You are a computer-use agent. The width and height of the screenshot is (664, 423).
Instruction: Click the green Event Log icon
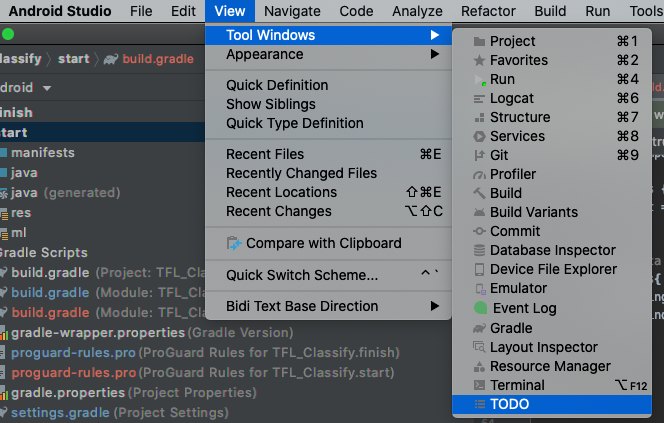click(x=480, y=309)
